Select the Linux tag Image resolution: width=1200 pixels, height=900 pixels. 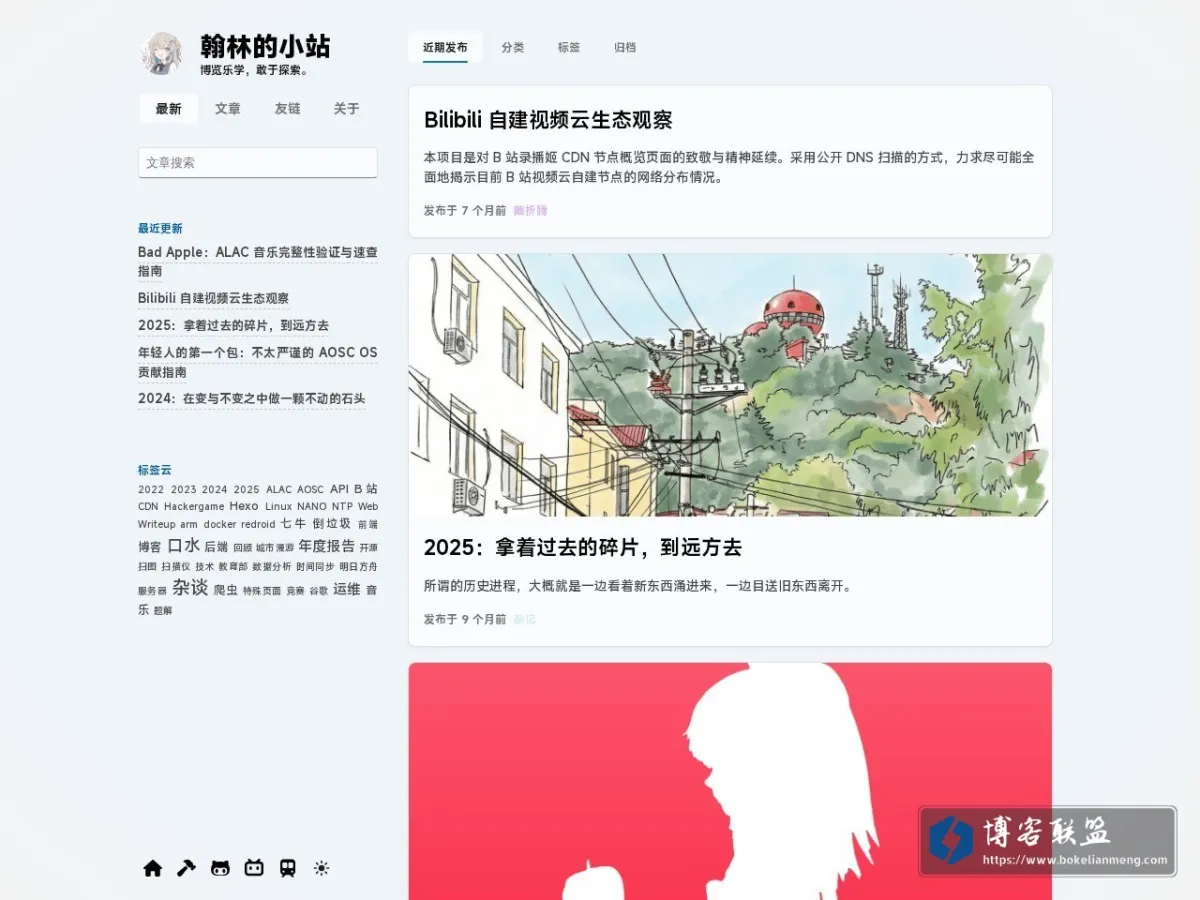tap(279, 506)
